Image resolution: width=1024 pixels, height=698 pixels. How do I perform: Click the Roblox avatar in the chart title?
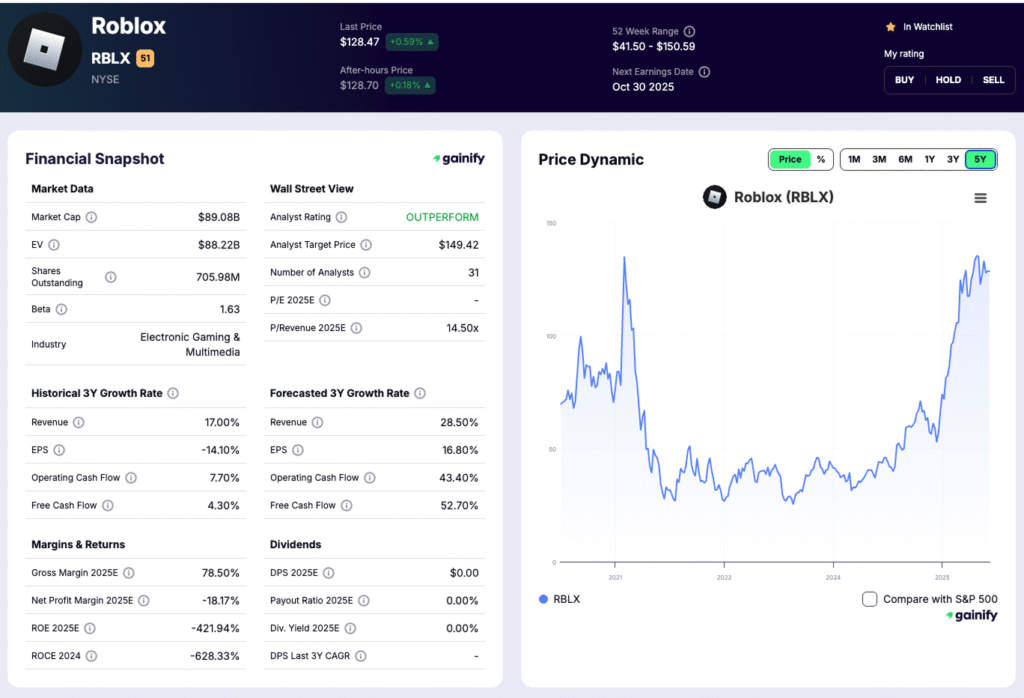pyautogui.click(x=714, y=197)
